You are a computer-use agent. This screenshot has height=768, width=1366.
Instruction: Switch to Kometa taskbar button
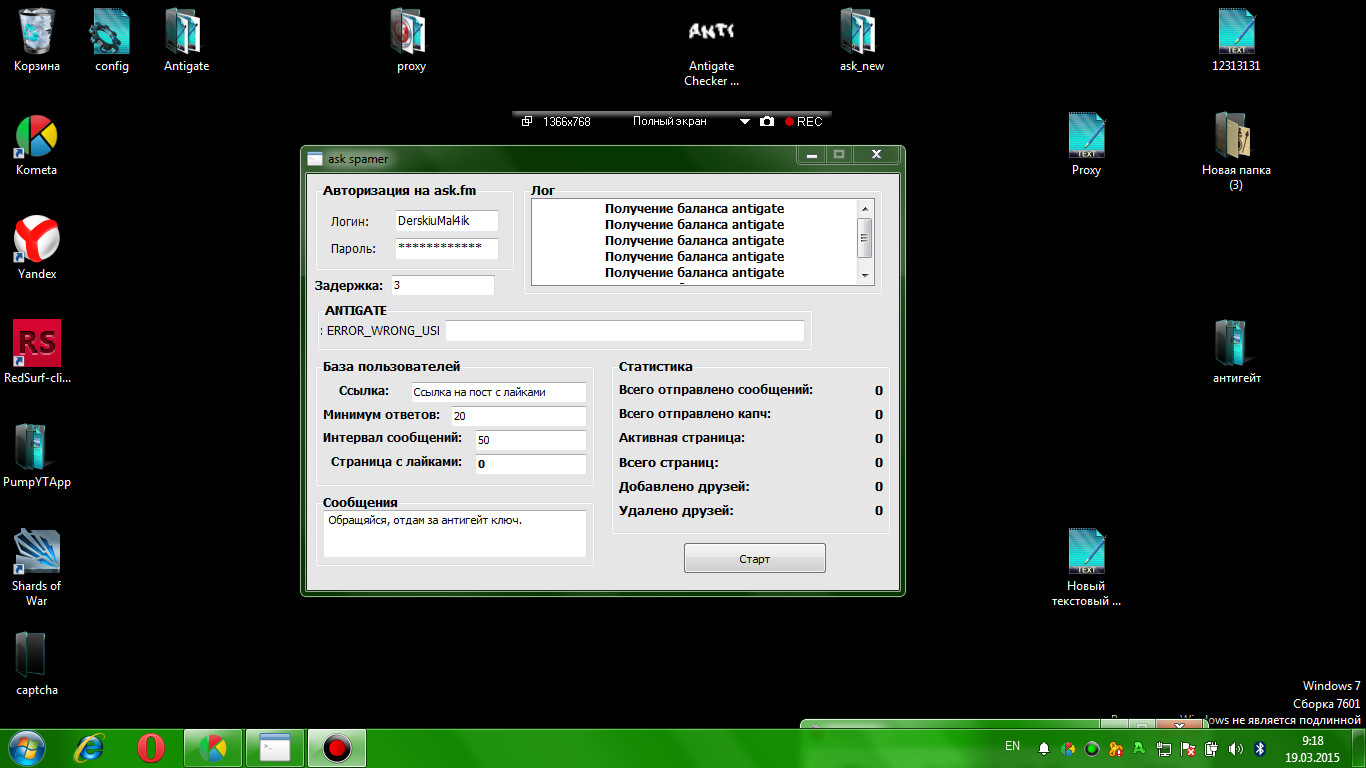(213, 748)
